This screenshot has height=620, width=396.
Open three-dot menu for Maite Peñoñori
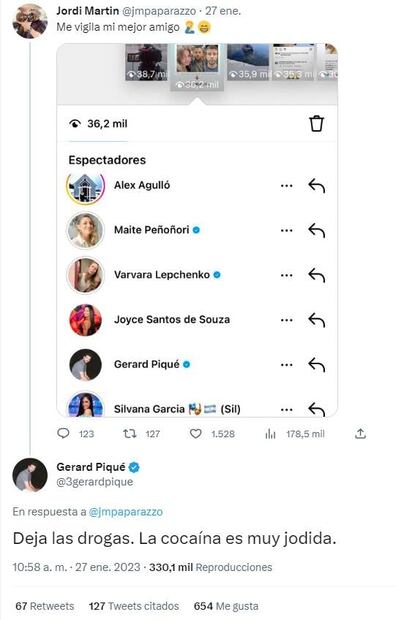tap(286, 230)
